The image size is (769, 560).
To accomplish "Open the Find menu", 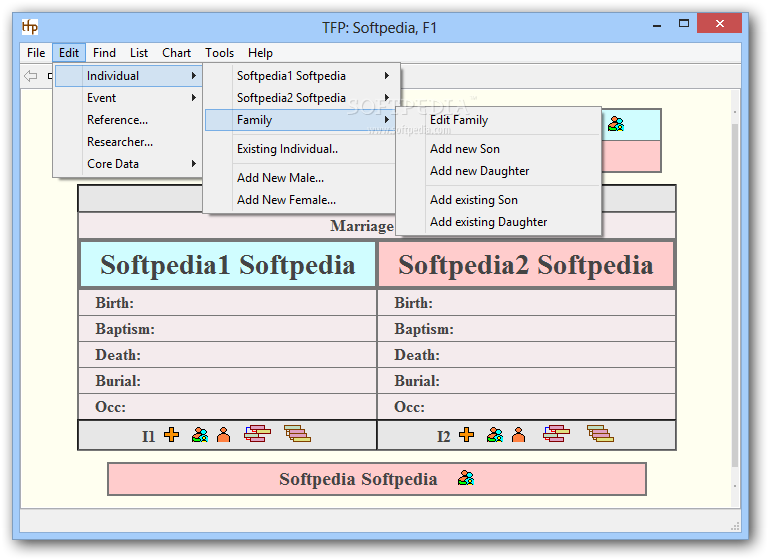I will click(104, 52).
